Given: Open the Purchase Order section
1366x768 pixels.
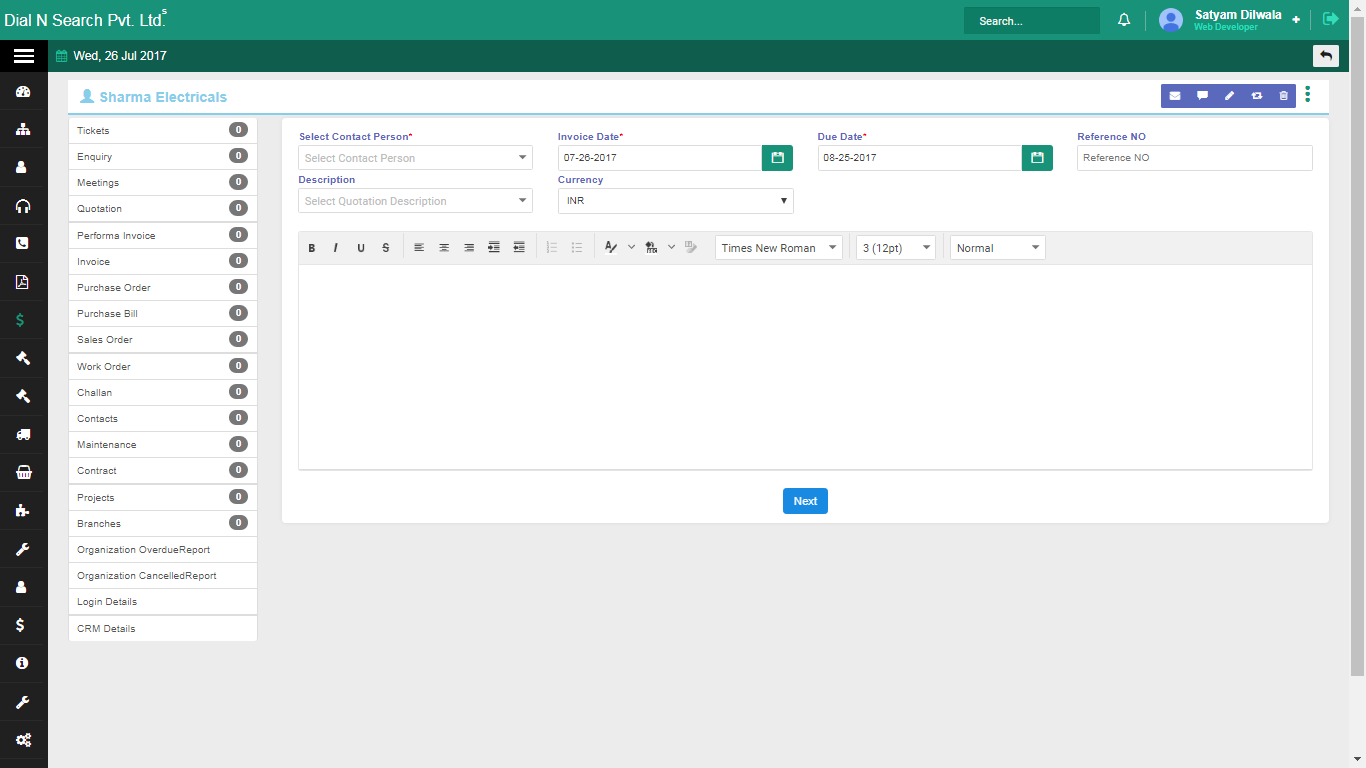Looking at the screenshot, I should (162, 287).
